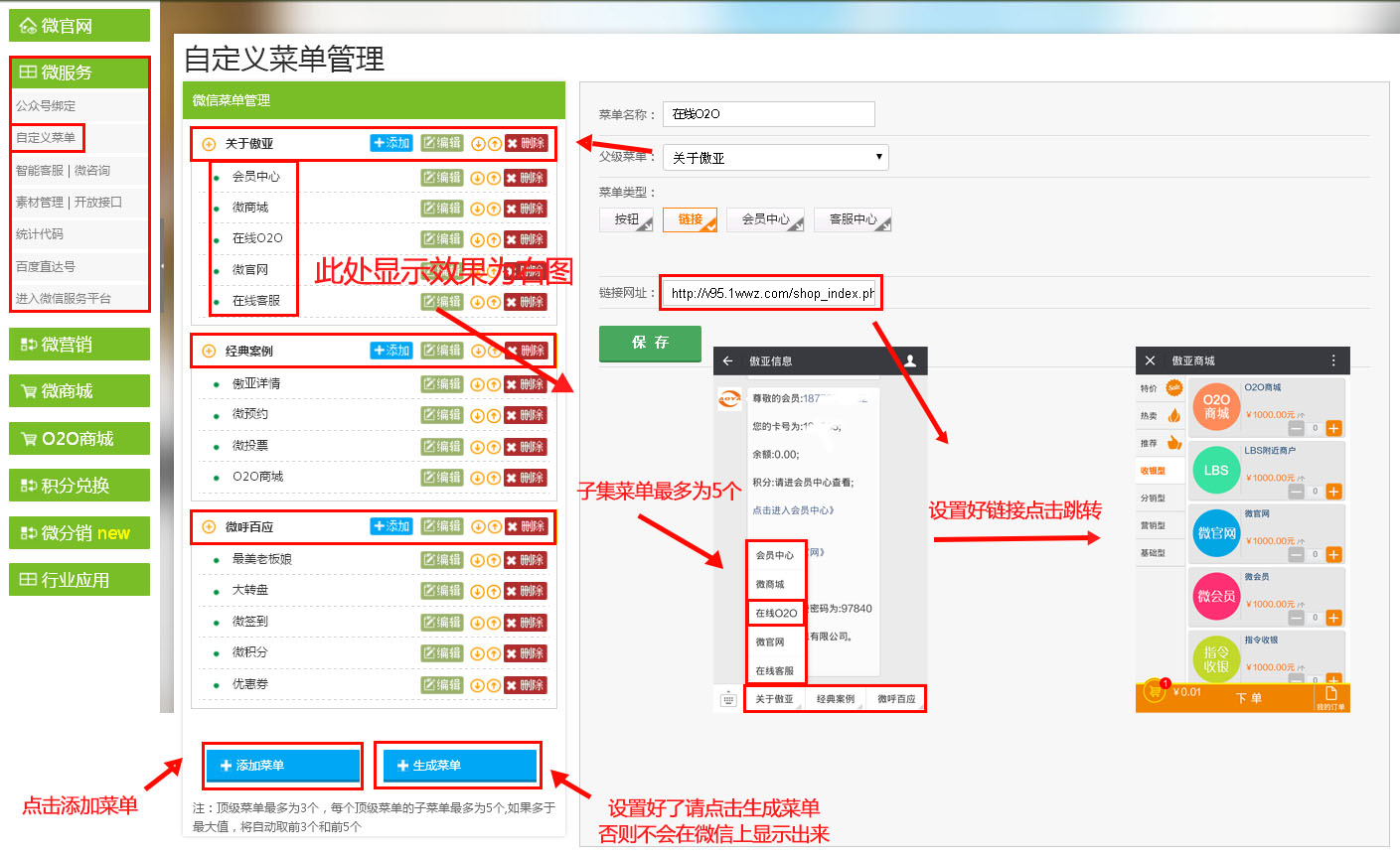Select 按钮 menu type option
1400x856 pixels.
point(626,219)
